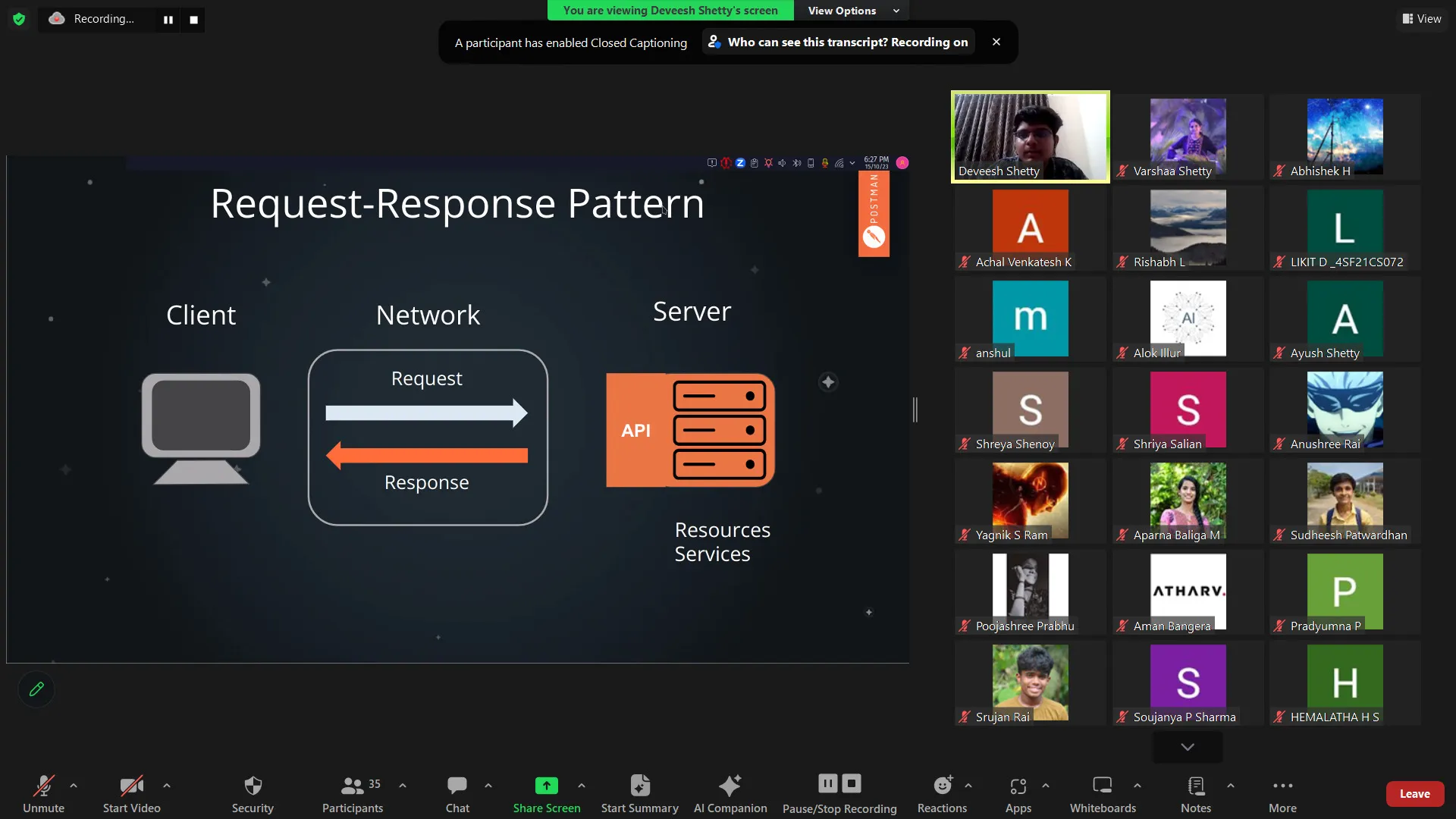Open the View Options dropdown
The image size is (1456, 819).
(x=850, y=11)
